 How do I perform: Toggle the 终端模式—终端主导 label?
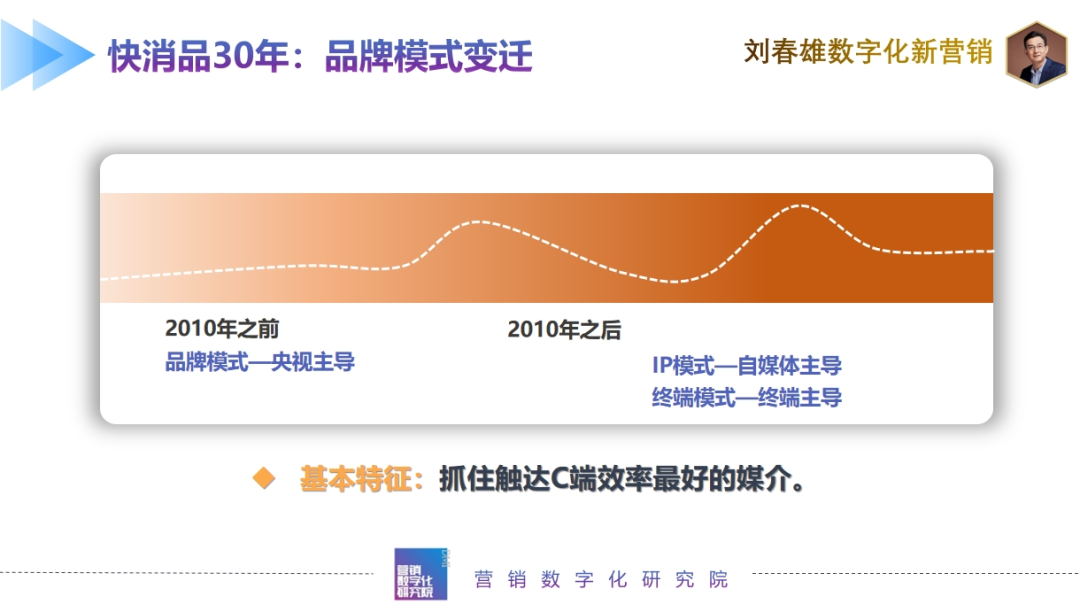tap(747, 397)
